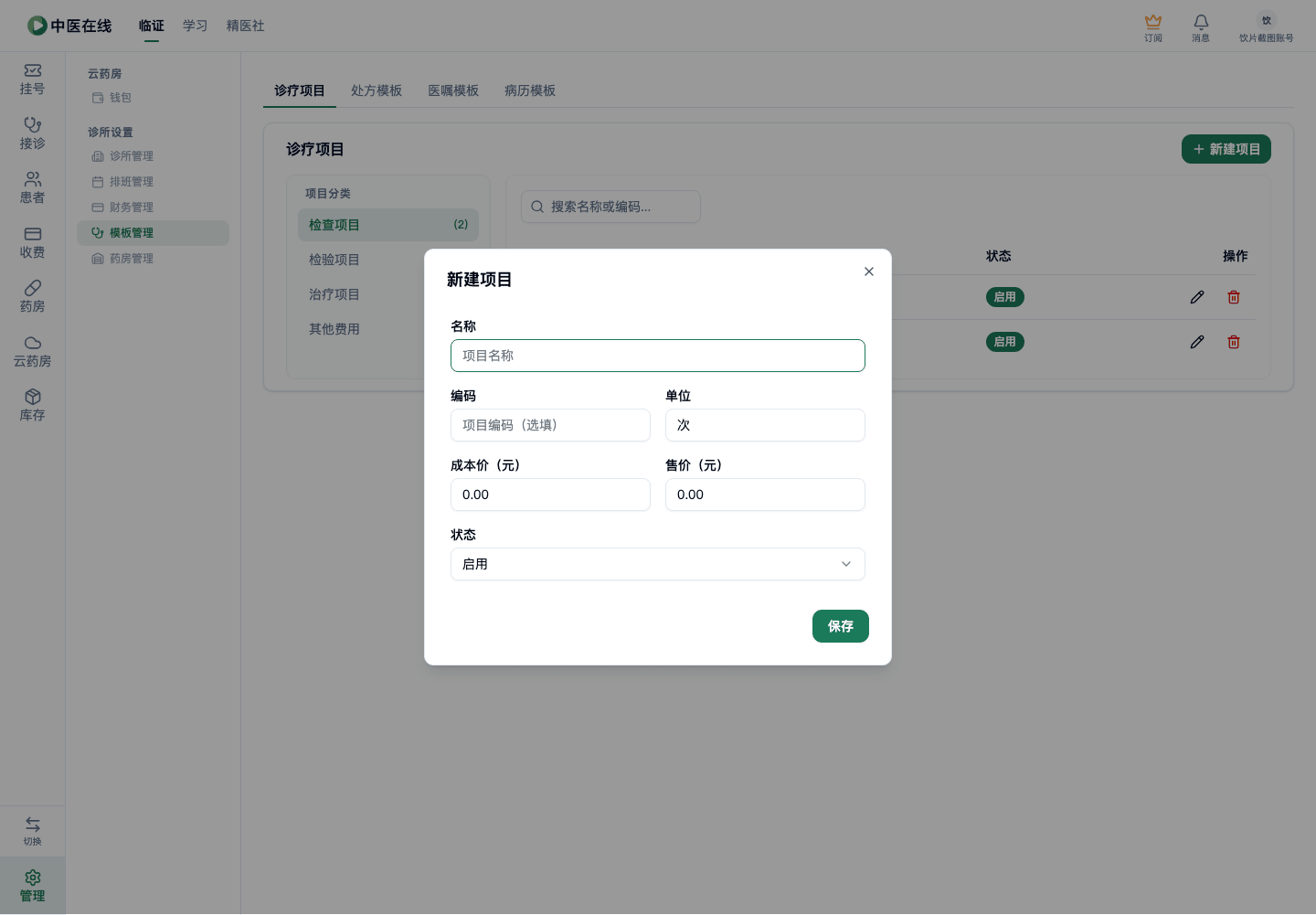Click the 售价 sale price field
Image resolution: width=1316 pixels, height=915 pixels.
click(765, 495)
